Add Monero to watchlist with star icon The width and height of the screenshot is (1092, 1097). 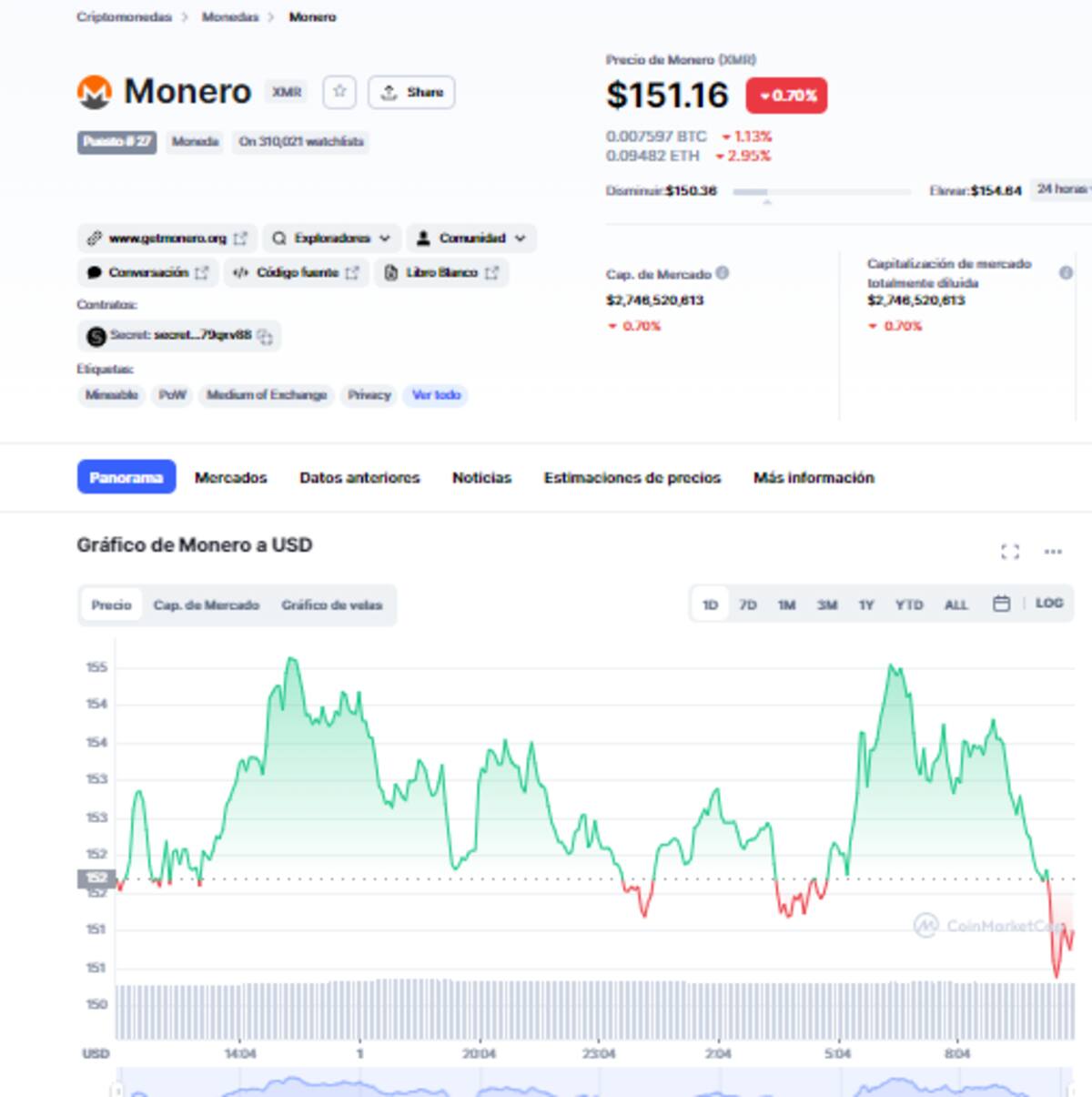click(x=339, y=92)
